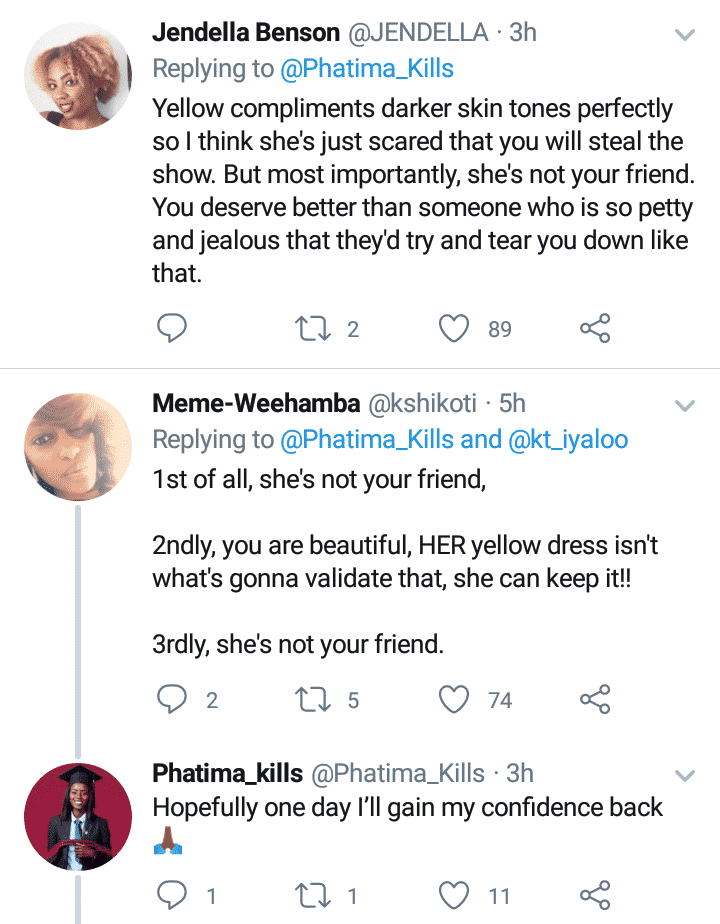720x924 pixels.
Task: Like Phatima_kills' tweet with 11 likes
Action: point(456,894)
